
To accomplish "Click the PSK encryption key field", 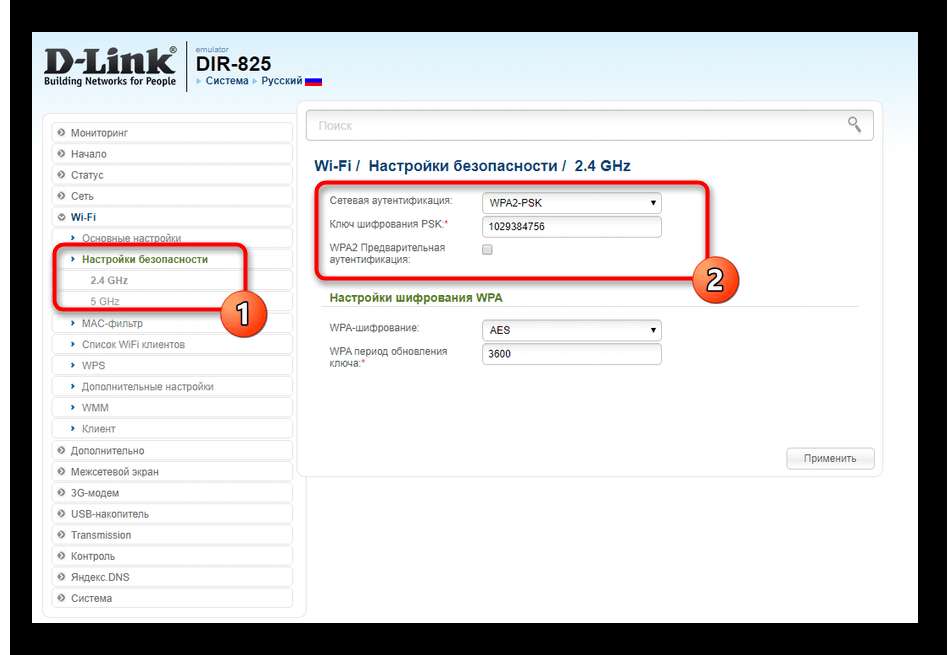I will [x=571, y=227].
